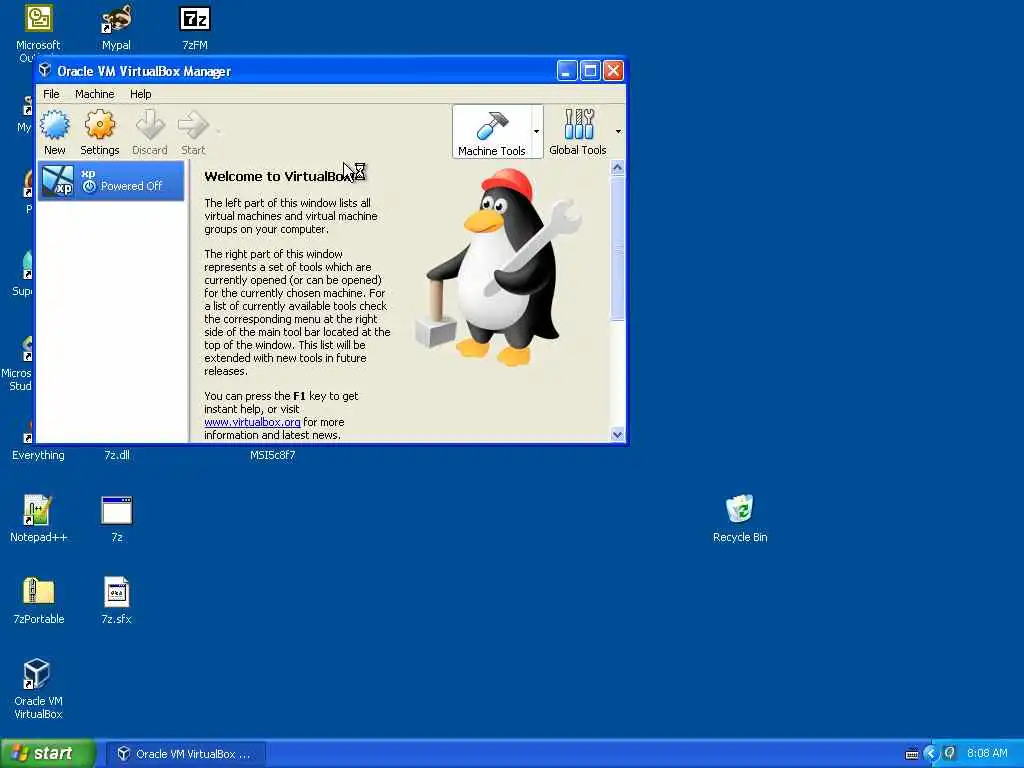Expand the Global Tools dropdown arrow
The width and height of the screenshot is (1024, 768).
click(618, 132)
